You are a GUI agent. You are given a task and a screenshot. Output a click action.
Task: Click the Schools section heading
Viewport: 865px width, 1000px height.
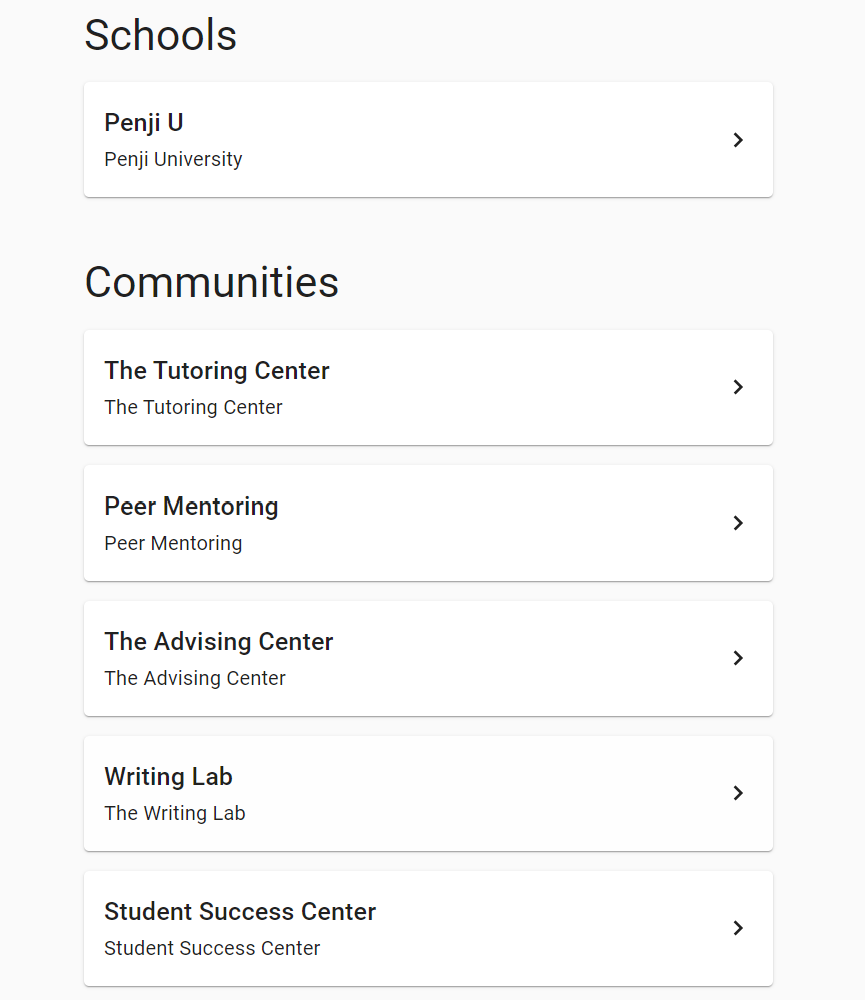click(161, 35)
